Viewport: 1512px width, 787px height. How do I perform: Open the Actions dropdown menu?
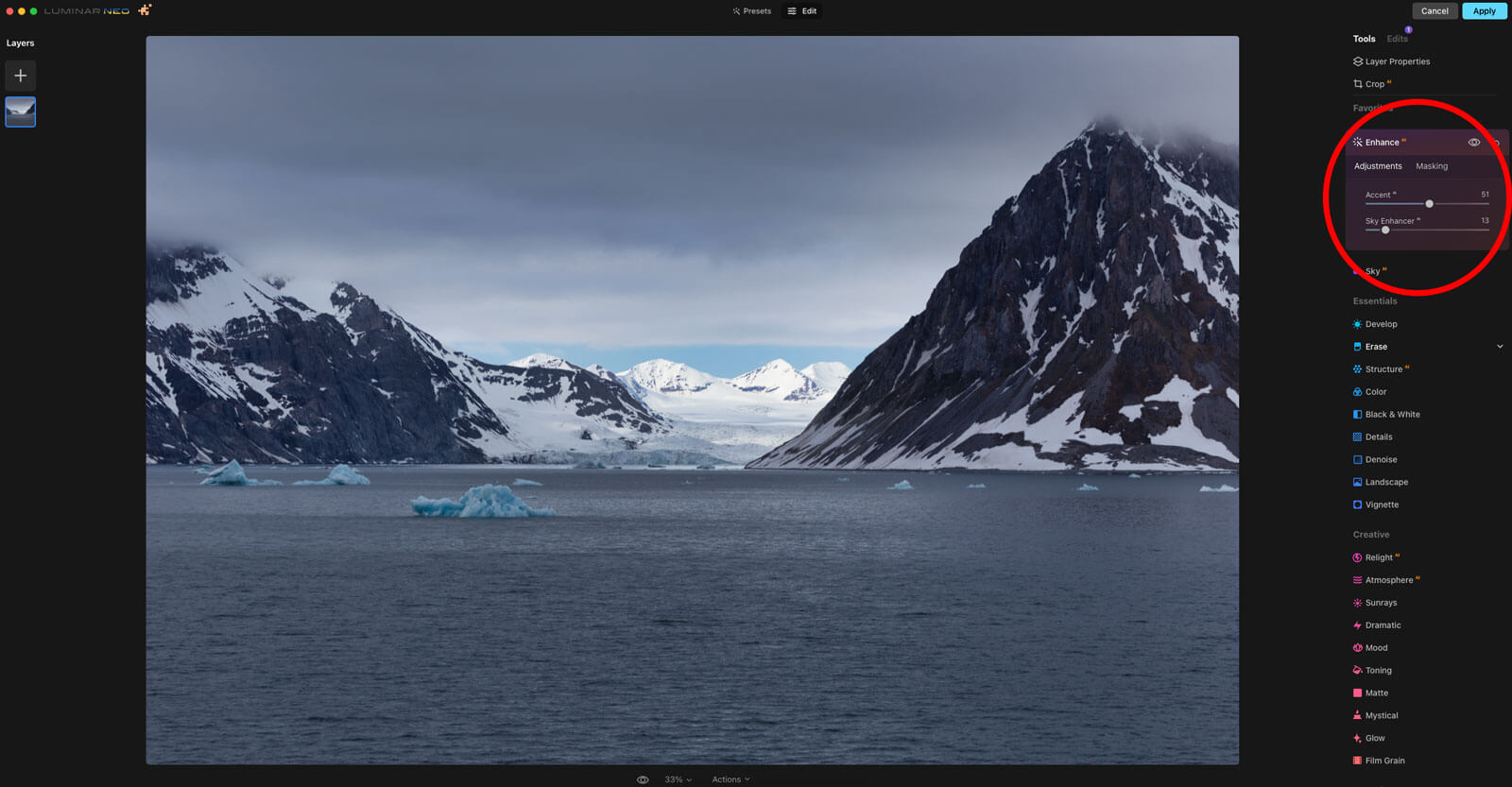tap(730, 779)
